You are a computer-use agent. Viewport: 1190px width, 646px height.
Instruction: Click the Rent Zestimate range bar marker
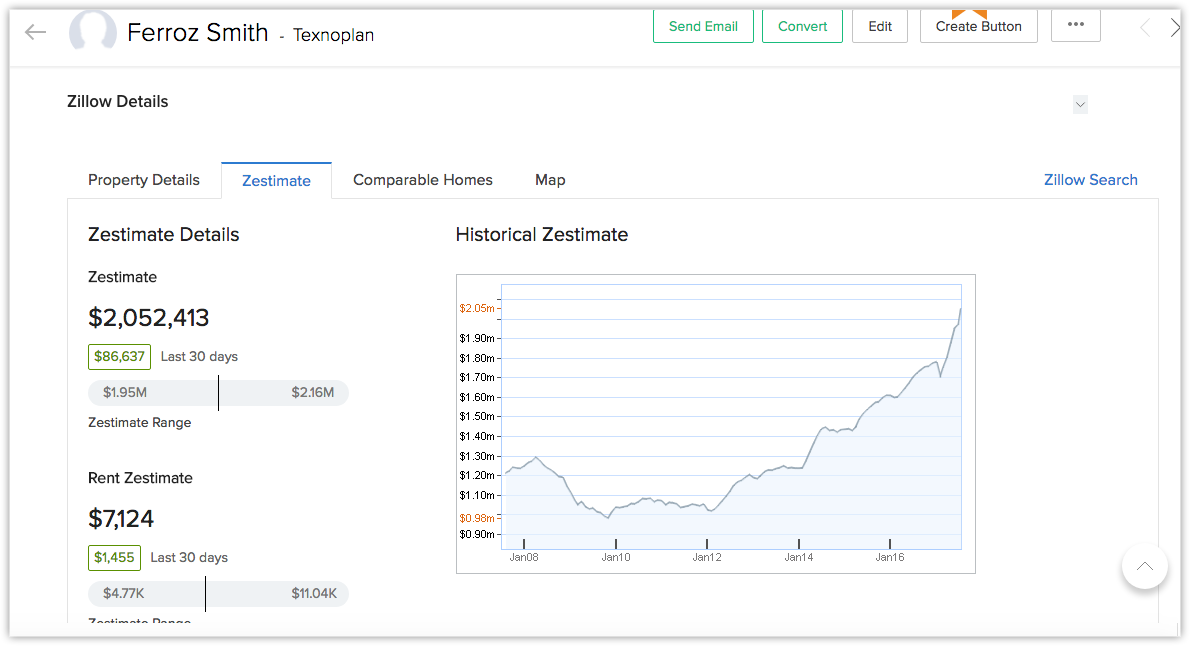(205, 594)
